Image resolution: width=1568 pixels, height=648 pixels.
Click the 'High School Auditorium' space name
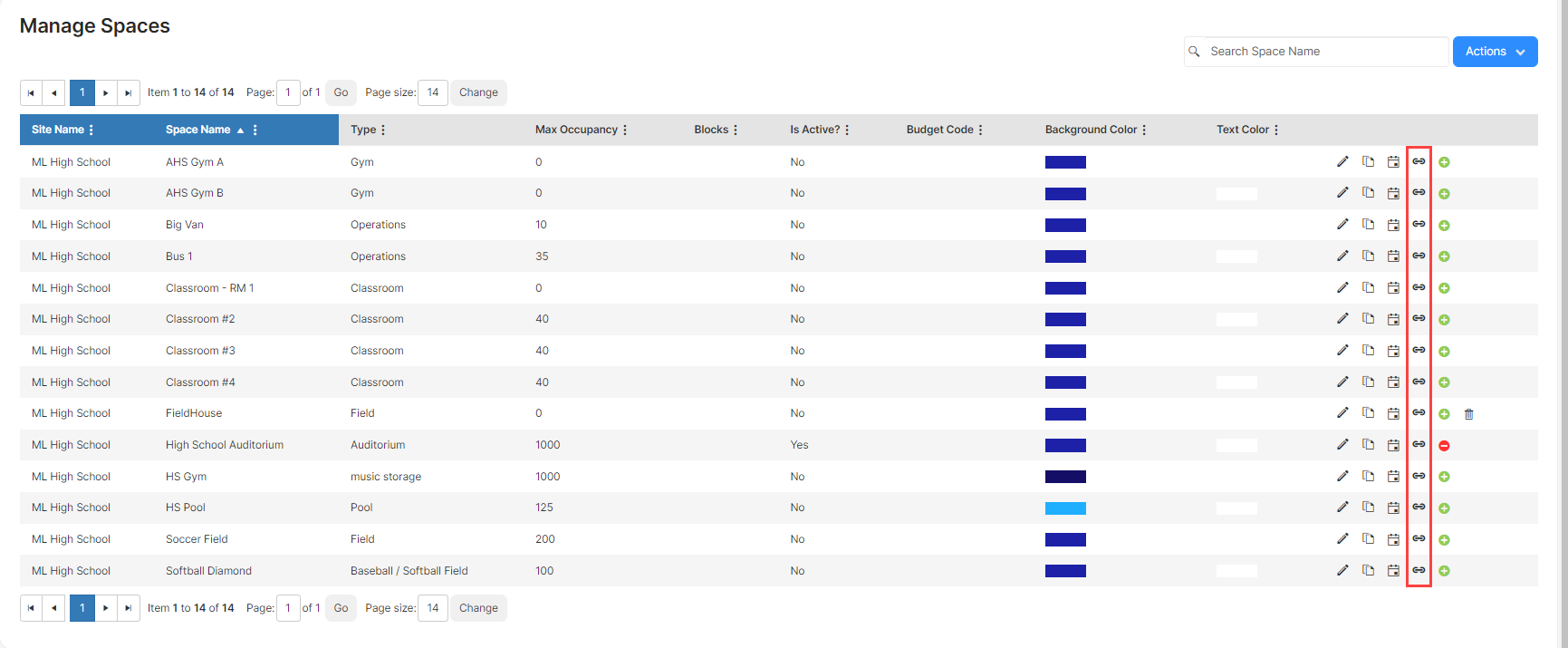(x=225, y=445)
